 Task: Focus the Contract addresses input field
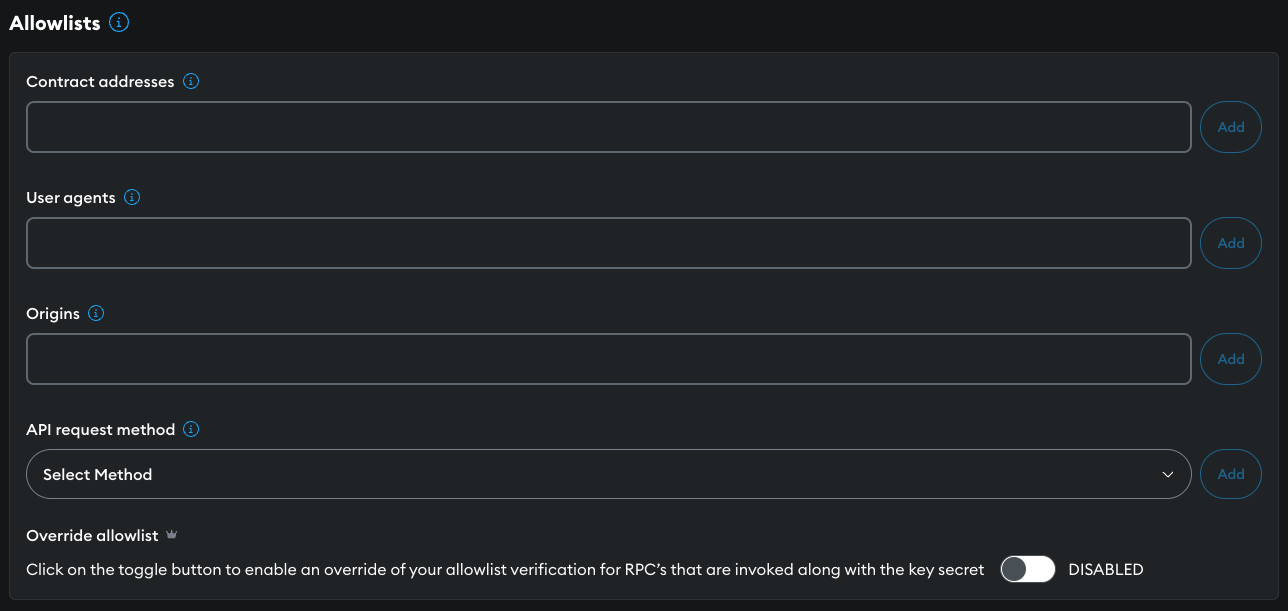click(608, 127)
